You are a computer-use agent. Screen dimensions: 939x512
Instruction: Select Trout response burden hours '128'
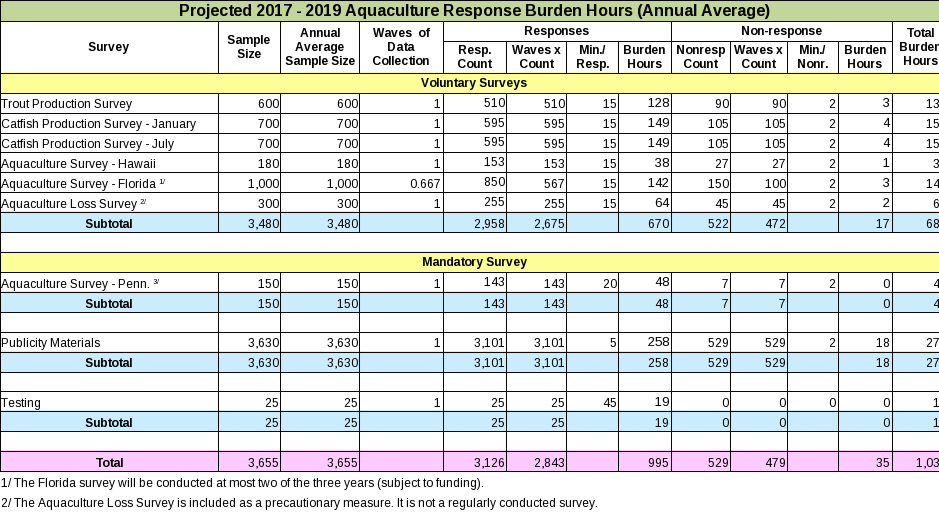pos(644,104)
